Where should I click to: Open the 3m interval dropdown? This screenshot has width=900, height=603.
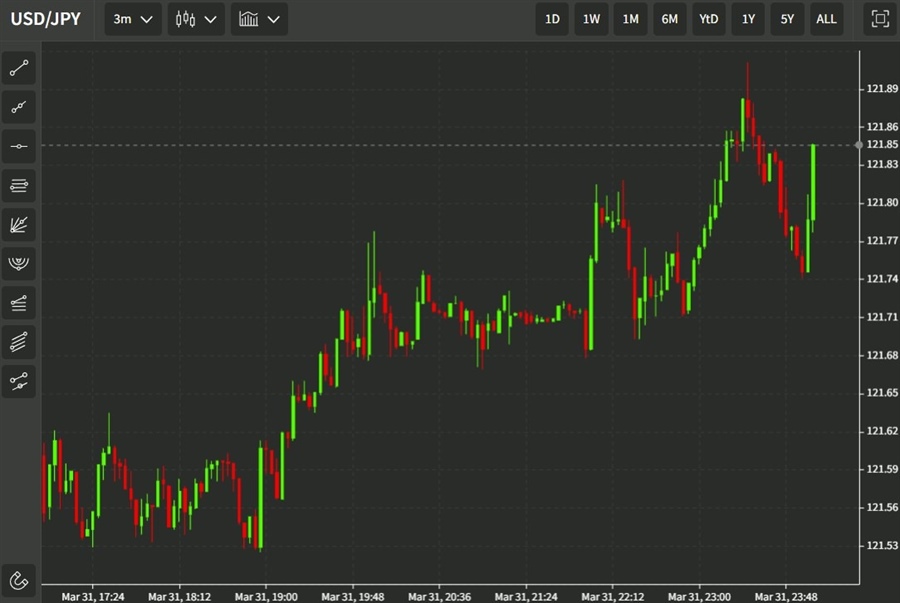click(133, 19)
